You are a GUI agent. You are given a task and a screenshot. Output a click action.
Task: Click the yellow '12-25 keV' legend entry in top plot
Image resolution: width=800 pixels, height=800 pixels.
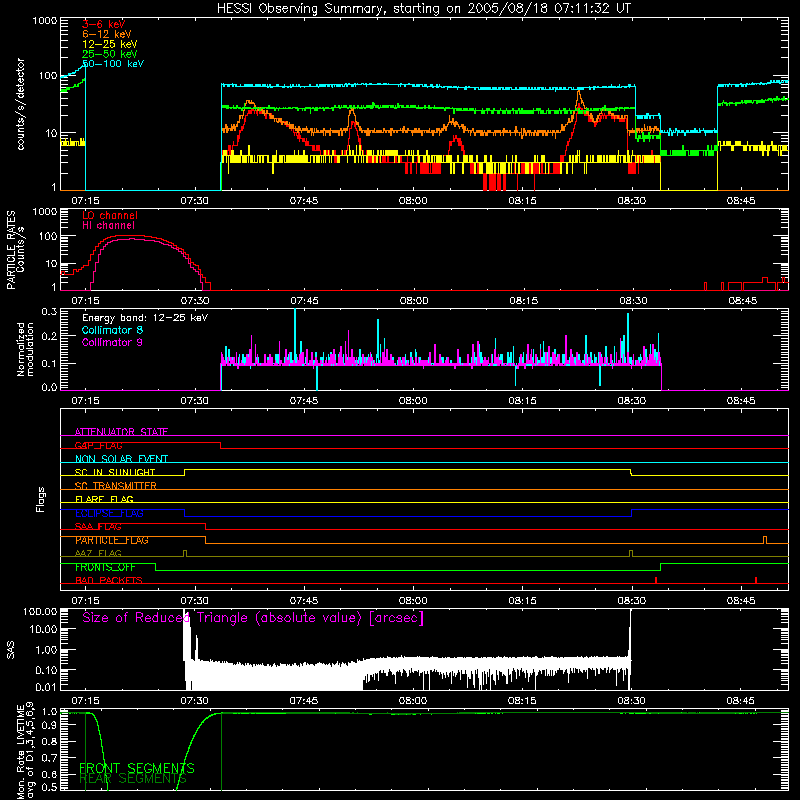110,44
